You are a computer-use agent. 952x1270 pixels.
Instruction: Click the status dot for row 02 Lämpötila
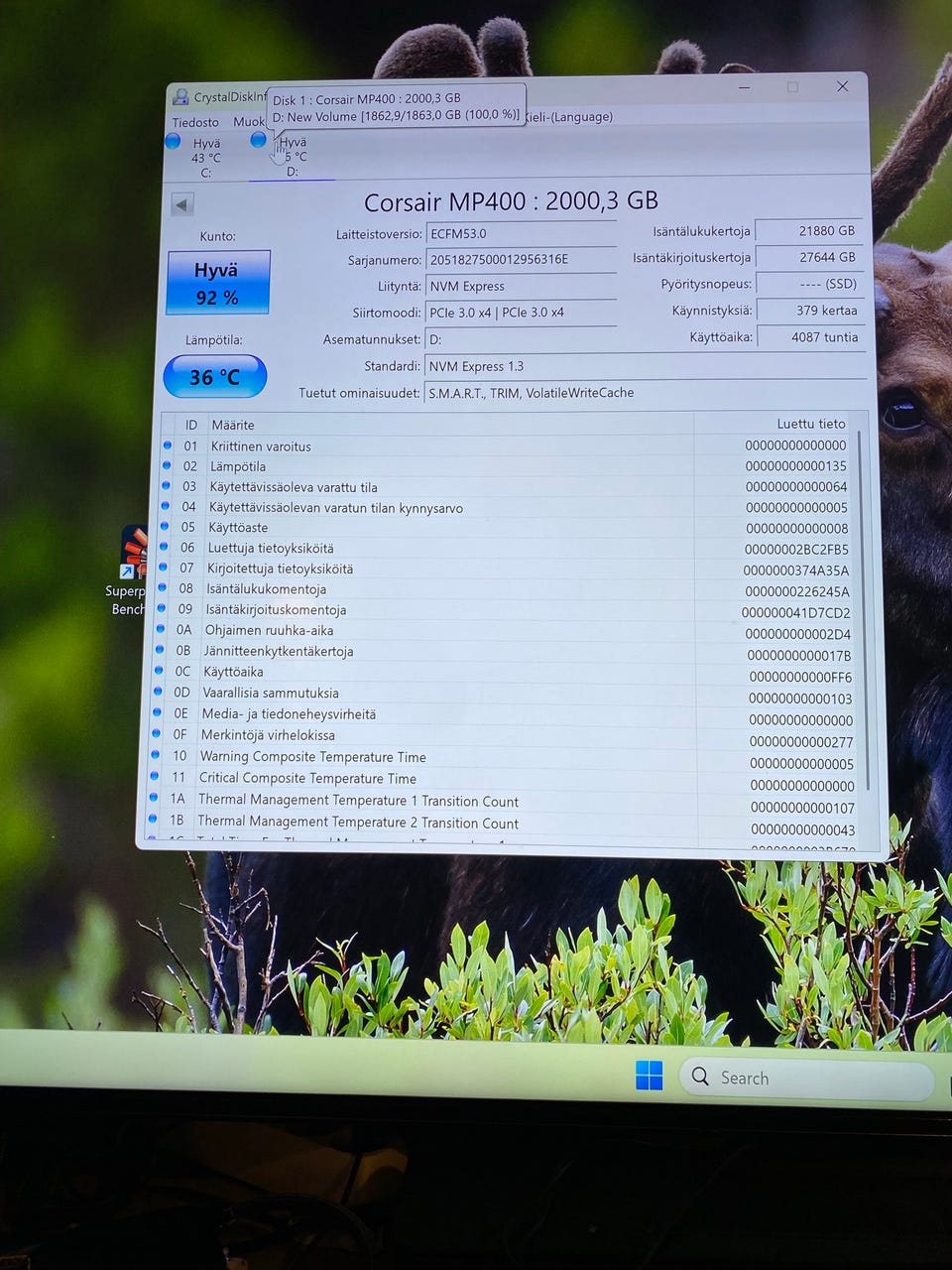coord(167,465)
